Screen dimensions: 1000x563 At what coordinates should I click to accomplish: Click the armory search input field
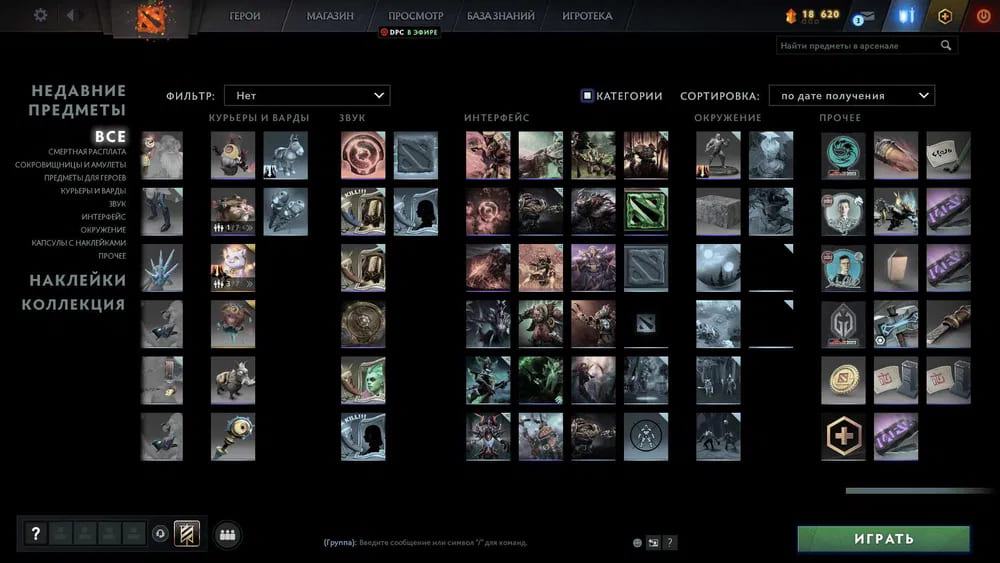858,46
